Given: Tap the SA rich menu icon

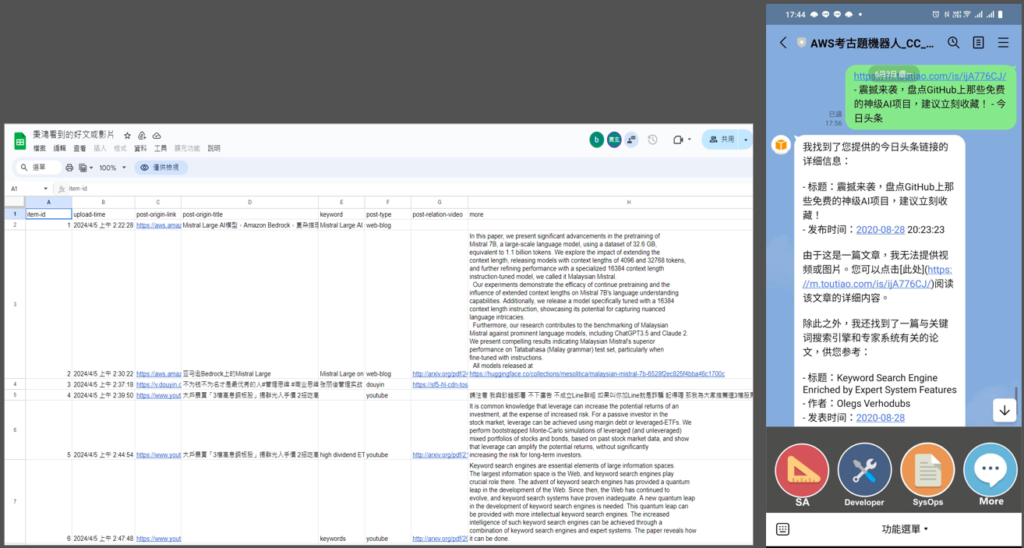Looking at the screenshot, I should pyautogui.click(x=802, y=470).
